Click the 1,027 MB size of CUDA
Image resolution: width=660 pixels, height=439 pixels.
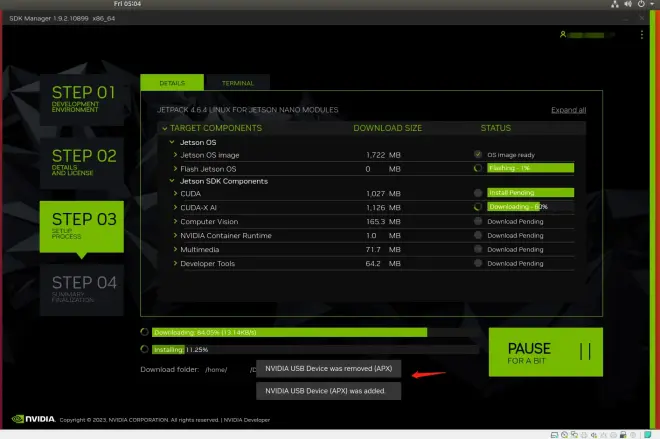(x=383, y=194)
